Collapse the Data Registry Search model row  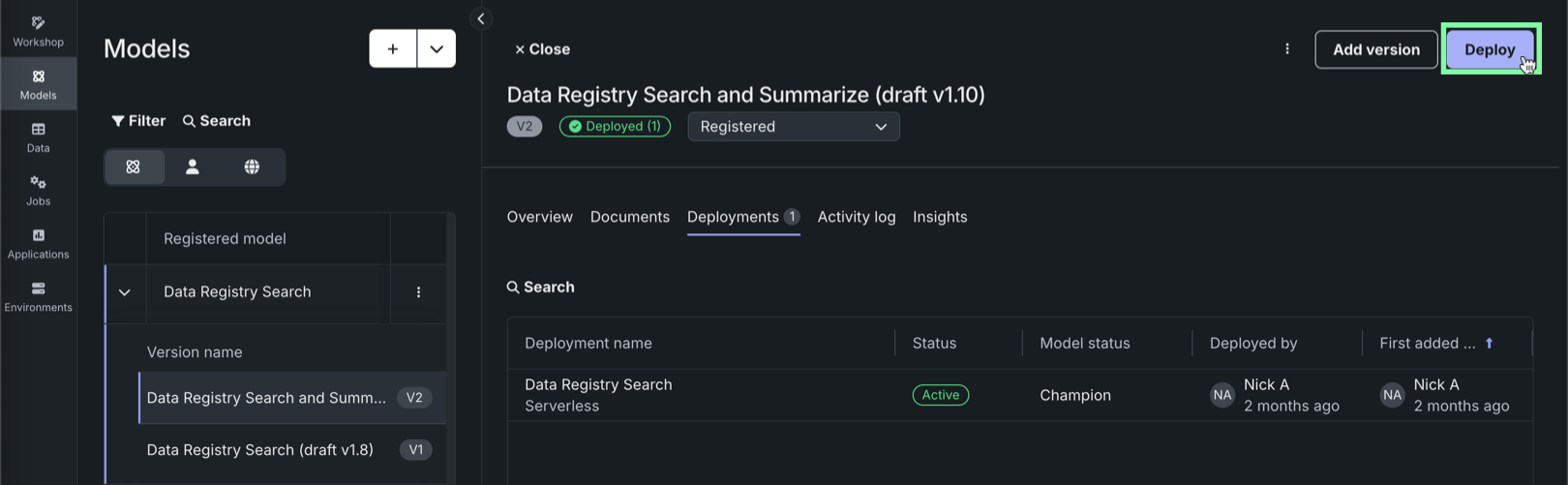coord(125,292)
